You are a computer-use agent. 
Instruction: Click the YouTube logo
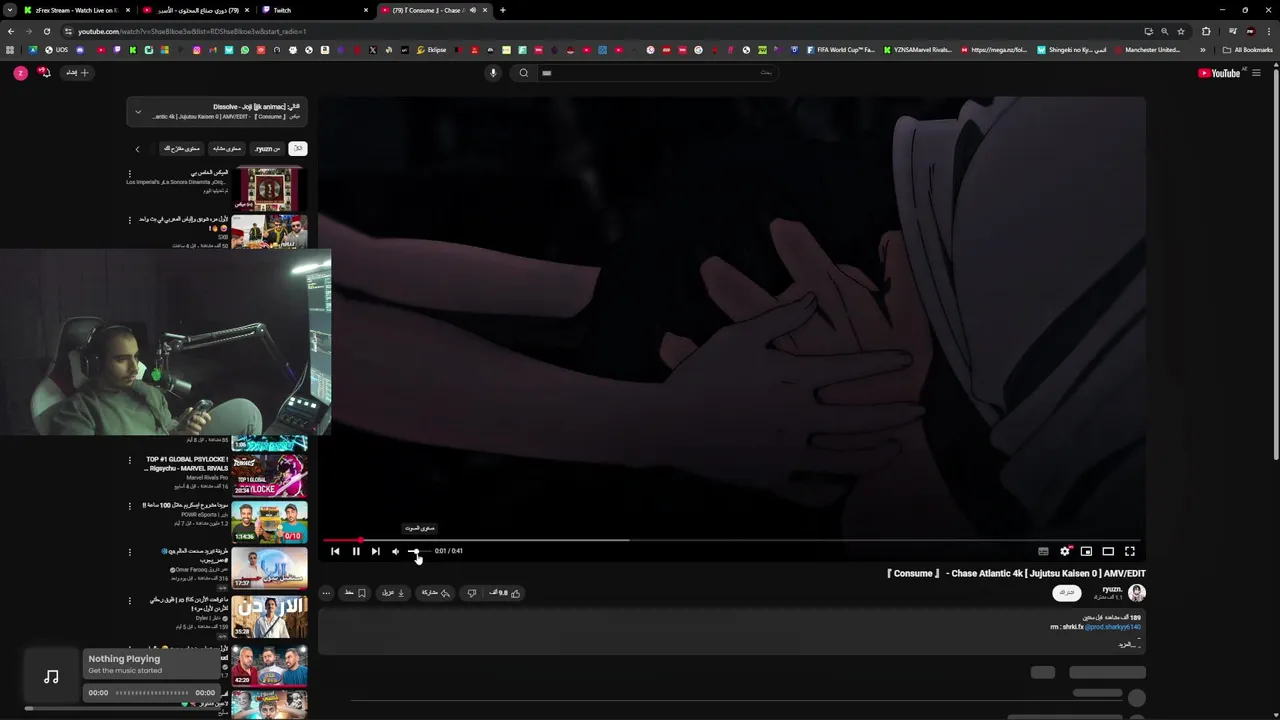[x=1219, y=73]
